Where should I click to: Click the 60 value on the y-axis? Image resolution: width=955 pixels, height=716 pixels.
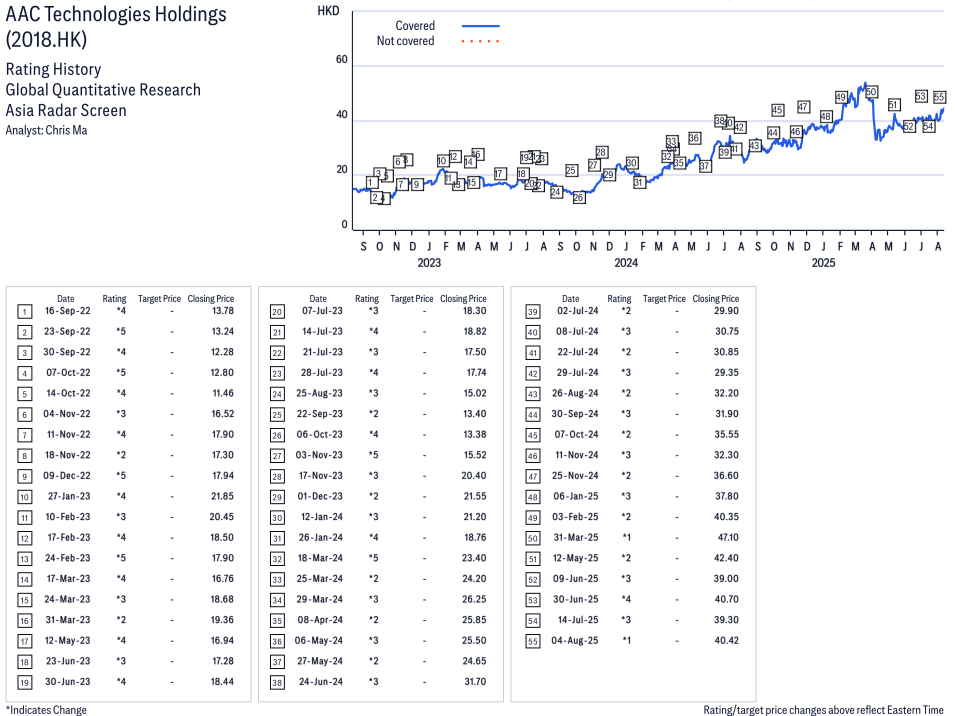(342, 60)
